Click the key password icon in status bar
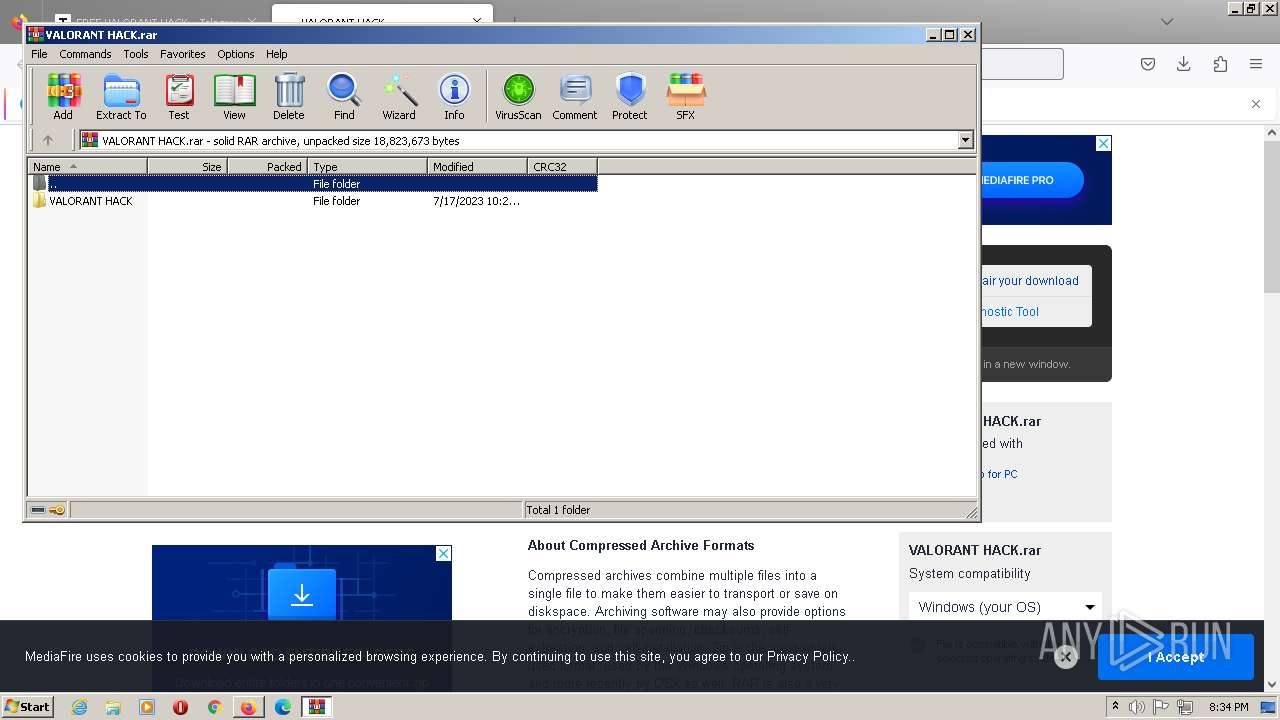 point(57,510)
